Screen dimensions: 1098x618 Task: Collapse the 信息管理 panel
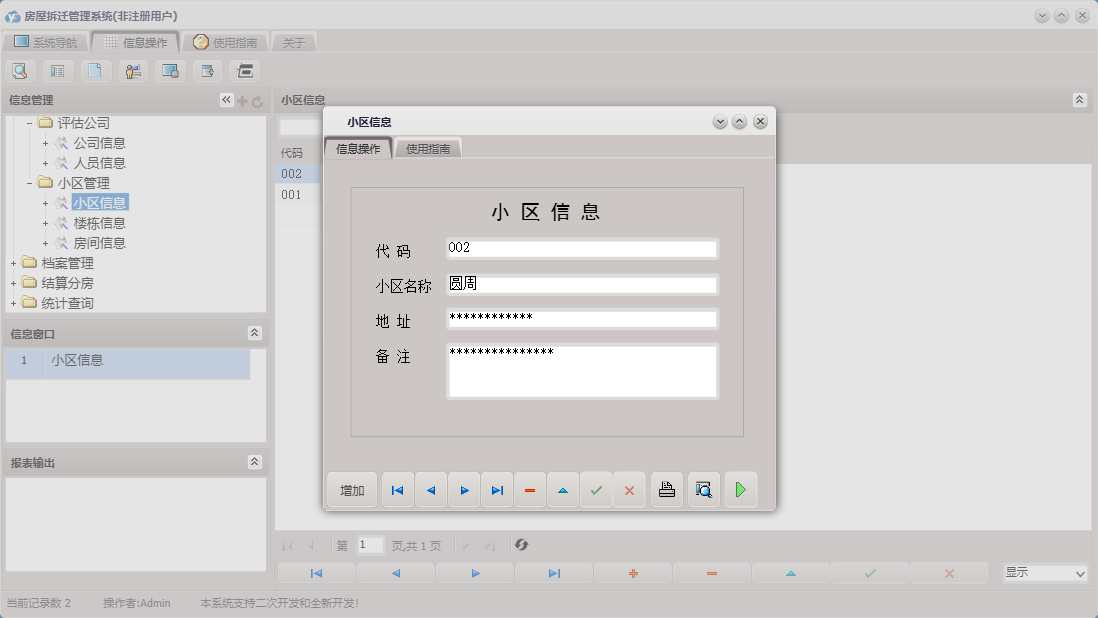226,99
